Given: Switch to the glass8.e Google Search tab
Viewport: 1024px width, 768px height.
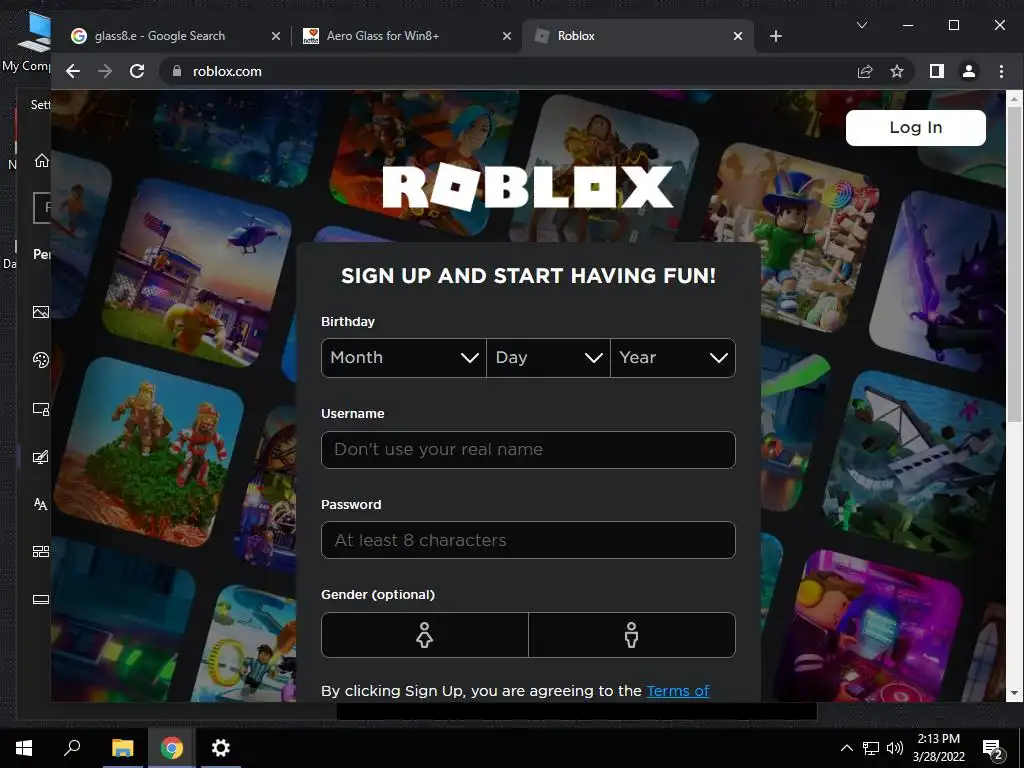Looking at the screenshot, I should coord(160,36).
